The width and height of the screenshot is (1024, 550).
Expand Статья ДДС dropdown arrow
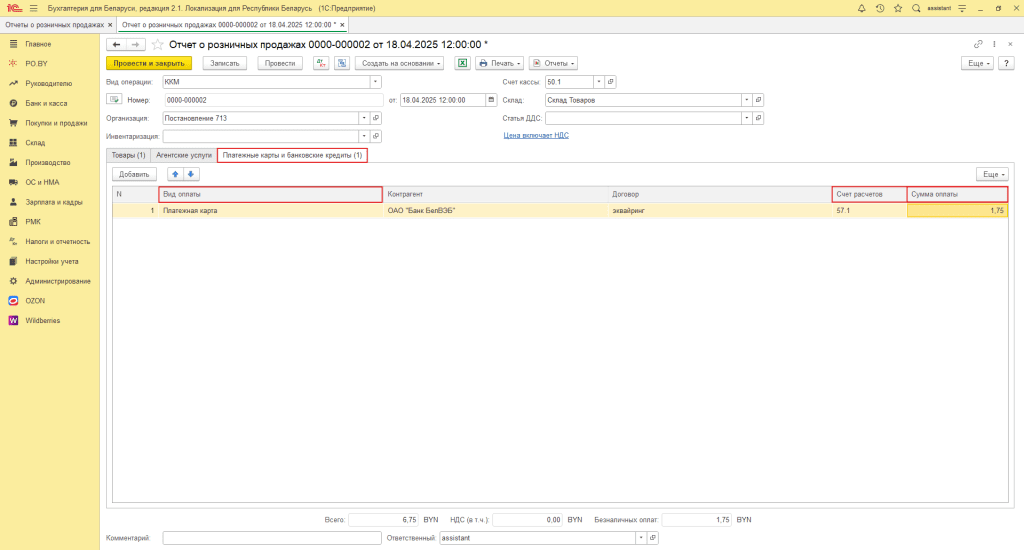(746, 118)
